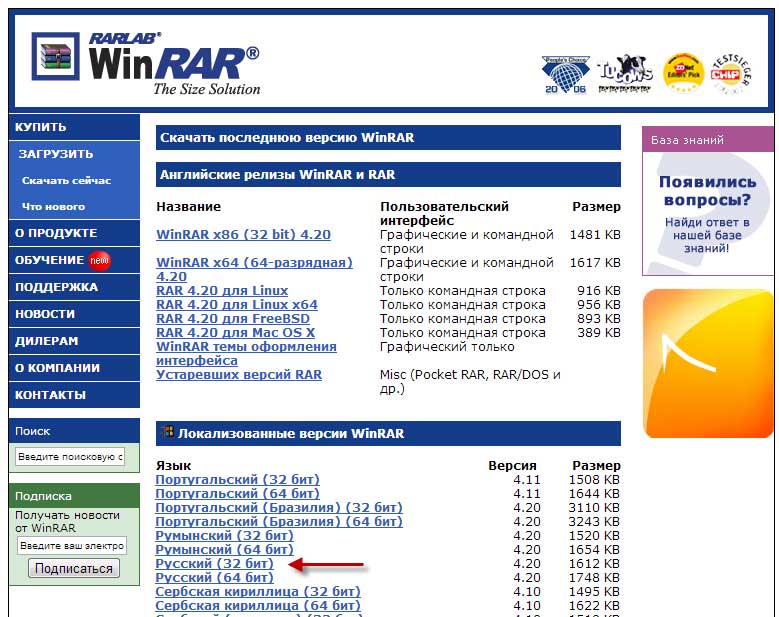Click the 1612 KB size for Русский 32
Screen dimensions: 779x617
594,563
